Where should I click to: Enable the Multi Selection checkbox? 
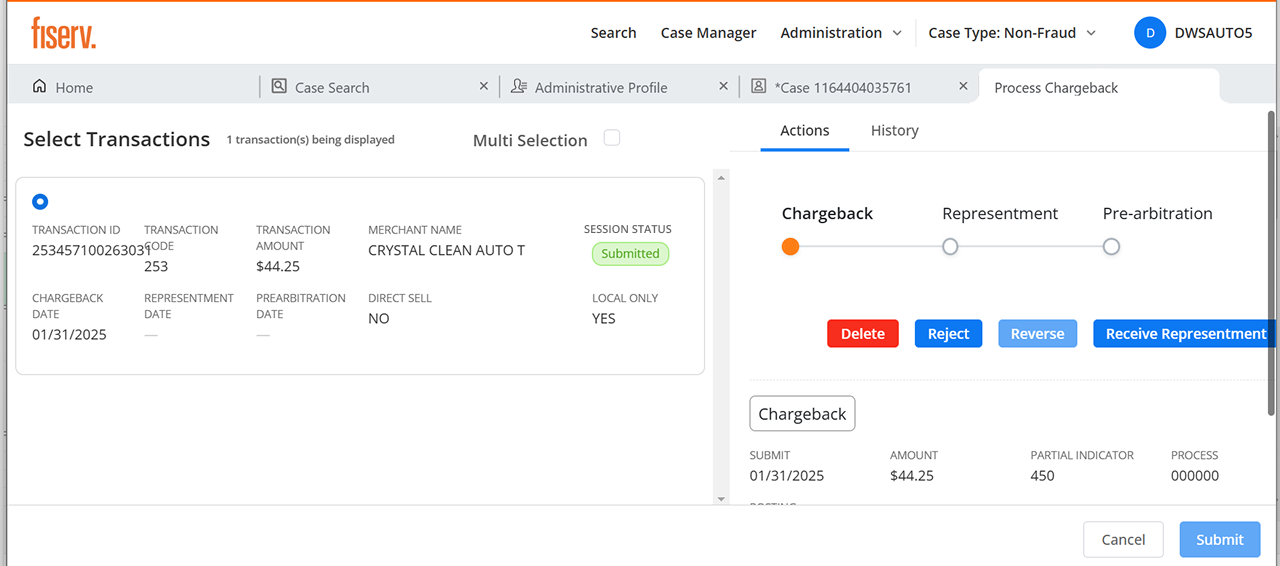click(x=612, y=138)
